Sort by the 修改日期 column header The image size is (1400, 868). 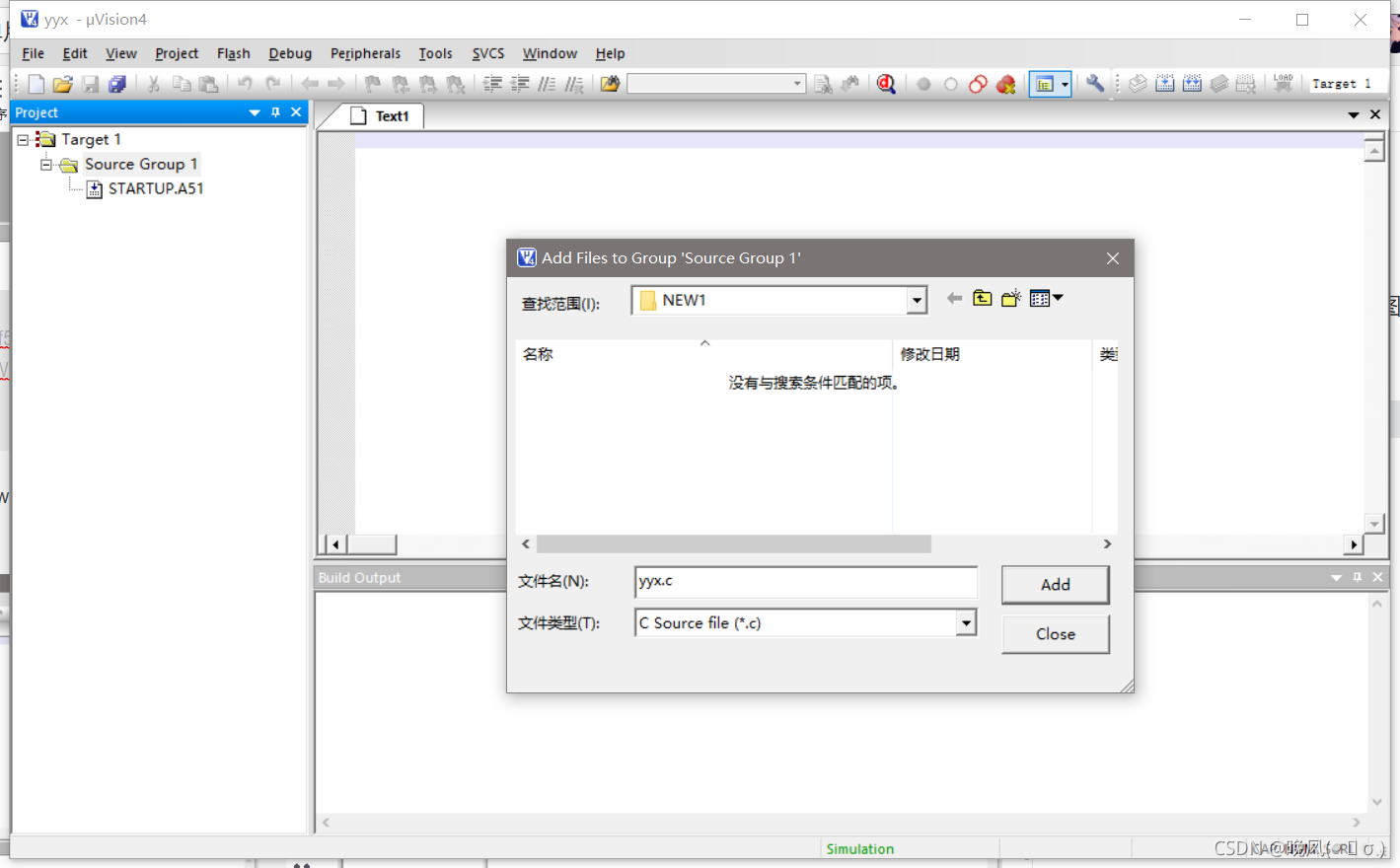click(992, 354)
